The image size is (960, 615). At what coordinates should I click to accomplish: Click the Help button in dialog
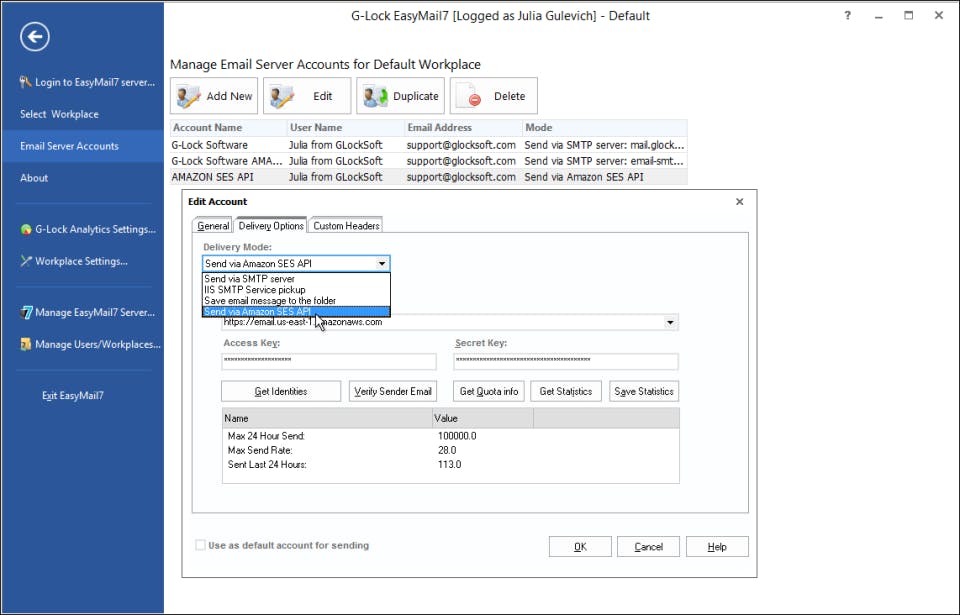[x=717, y=547]
